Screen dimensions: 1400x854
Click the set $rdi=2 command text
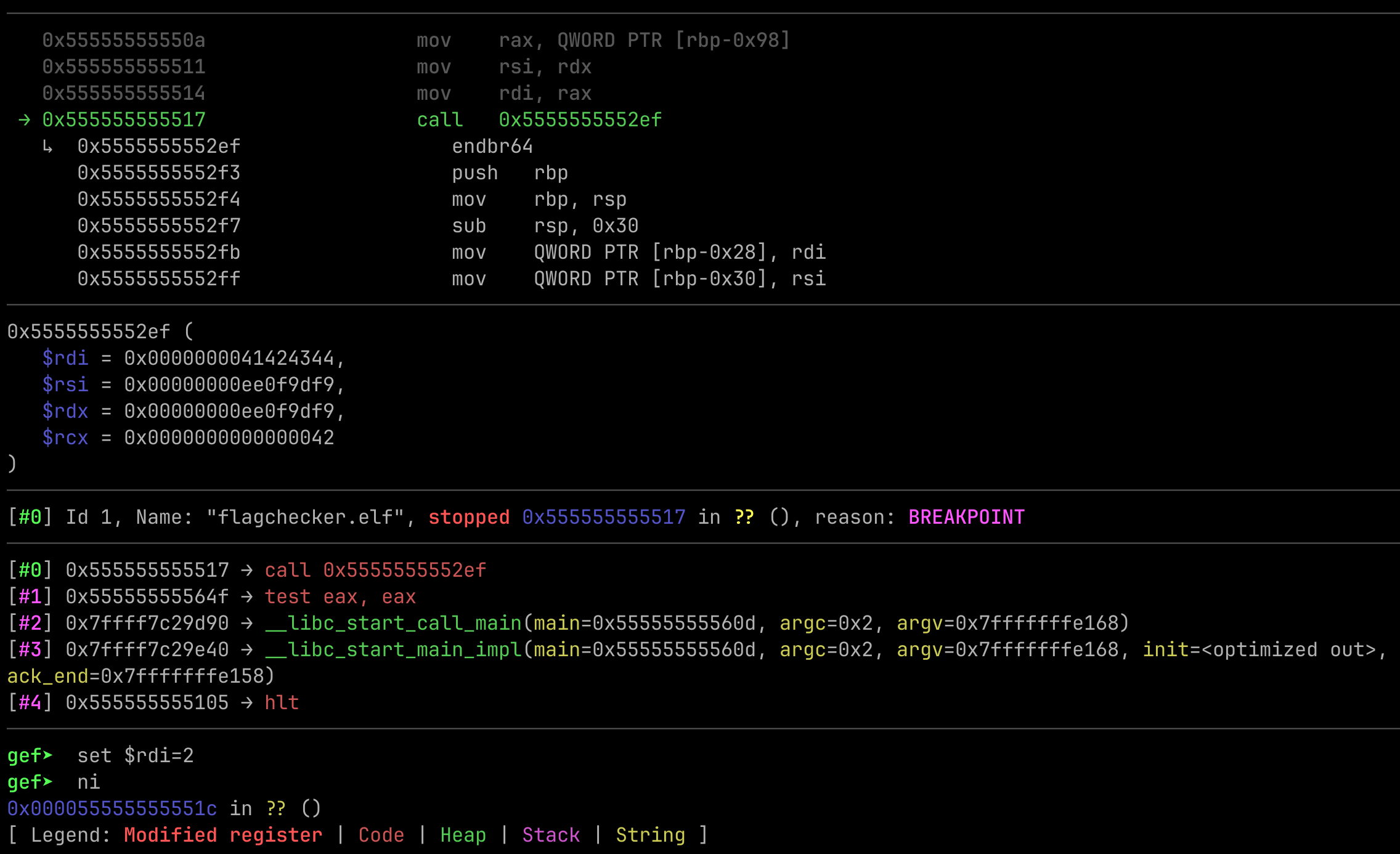point(136,755)
